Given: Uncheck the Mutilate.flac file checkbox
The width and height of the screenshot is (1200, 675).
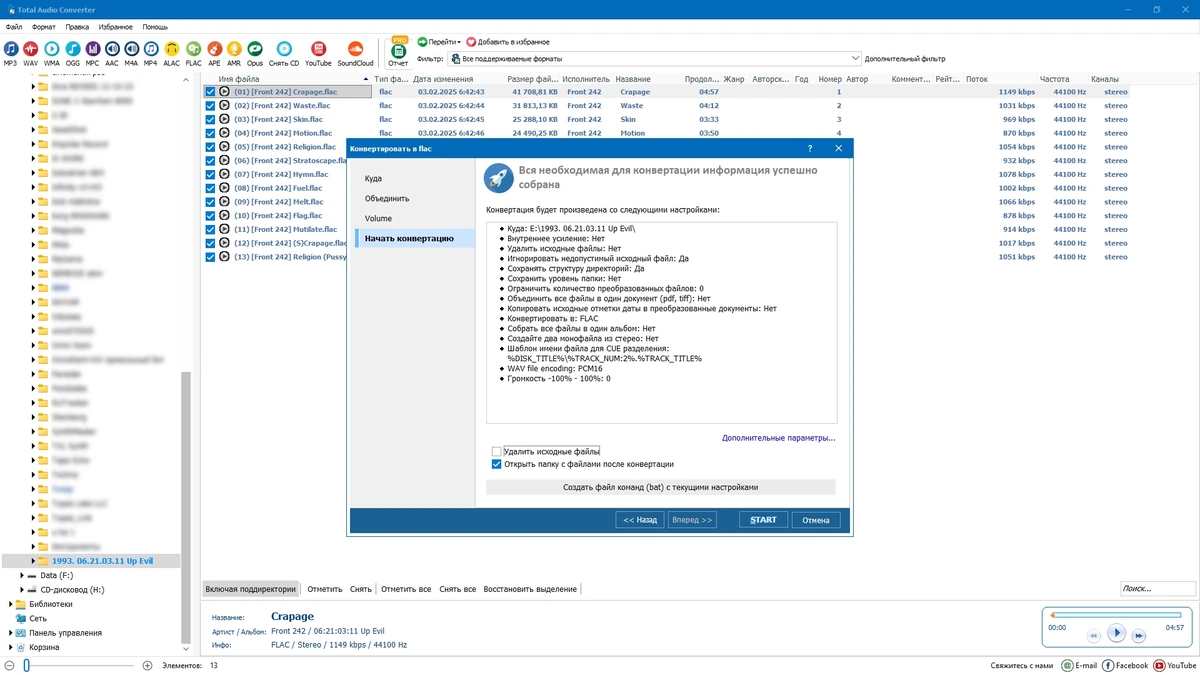Looking at the screenshot, I should (x=210, y=229).
